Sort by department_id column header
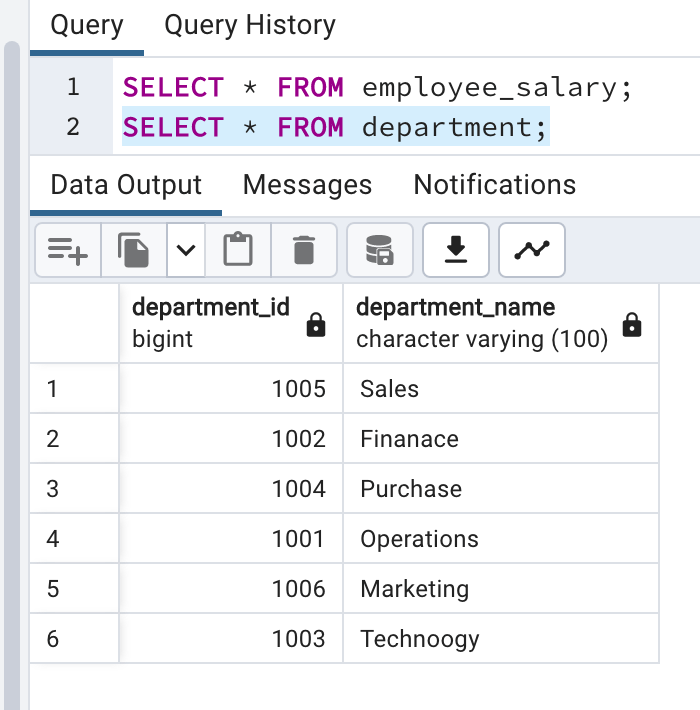This screenshot has width=700, height=710. tap(210, 307)
